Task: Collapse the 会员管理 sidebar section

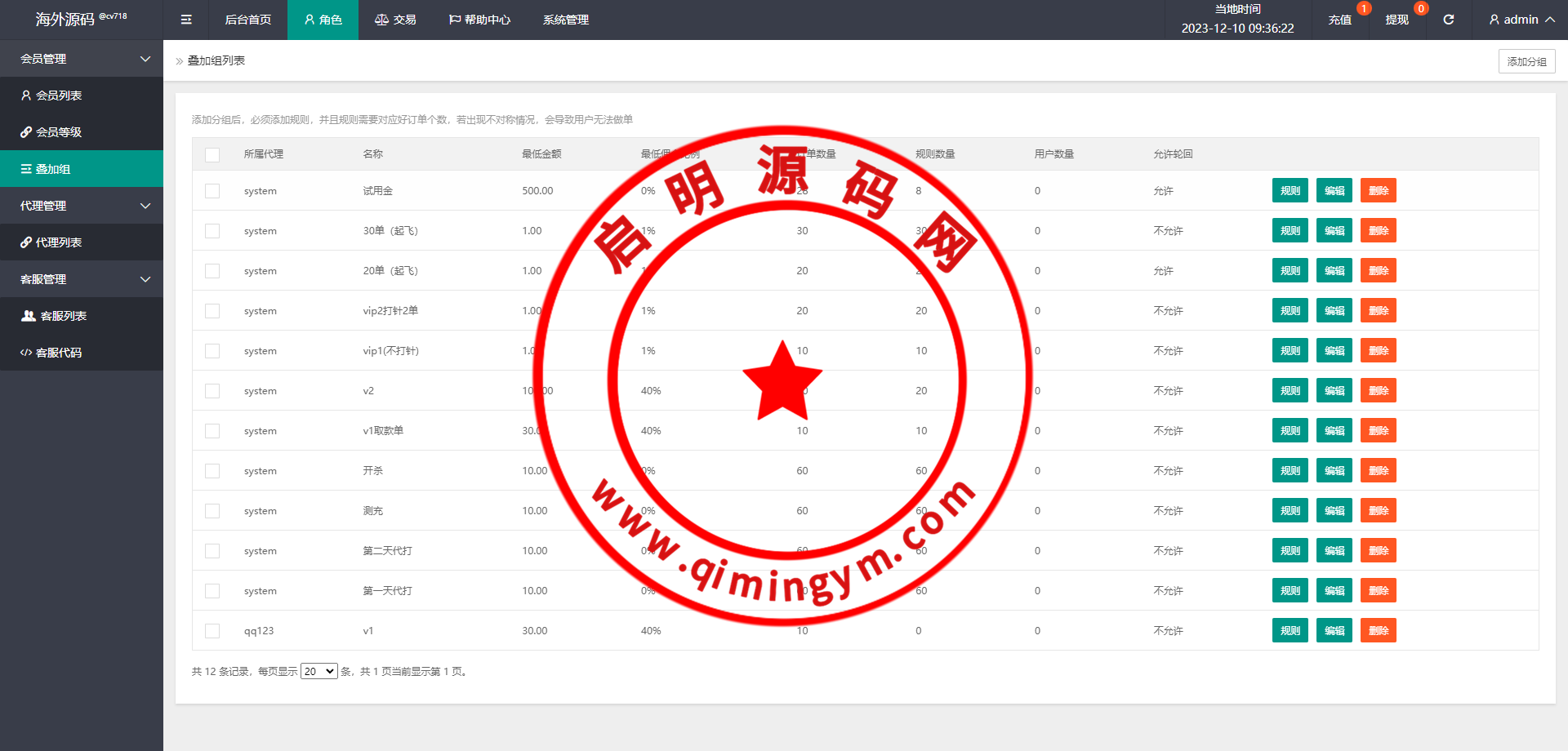Action: 82,59
